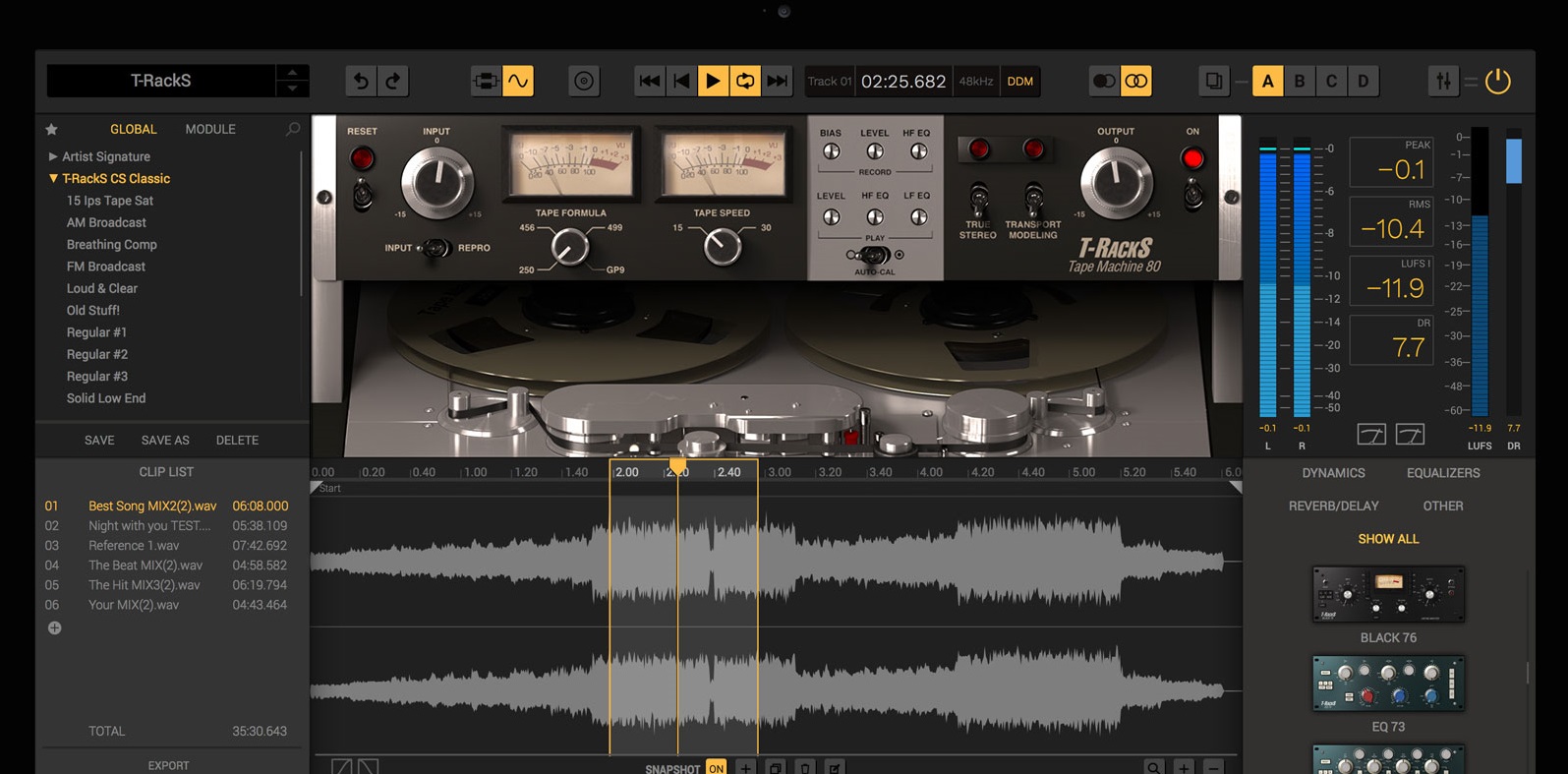This screenshot has width=1568, height=774.
Task: Open the album assembly disc icon
Action: [584, 81]
